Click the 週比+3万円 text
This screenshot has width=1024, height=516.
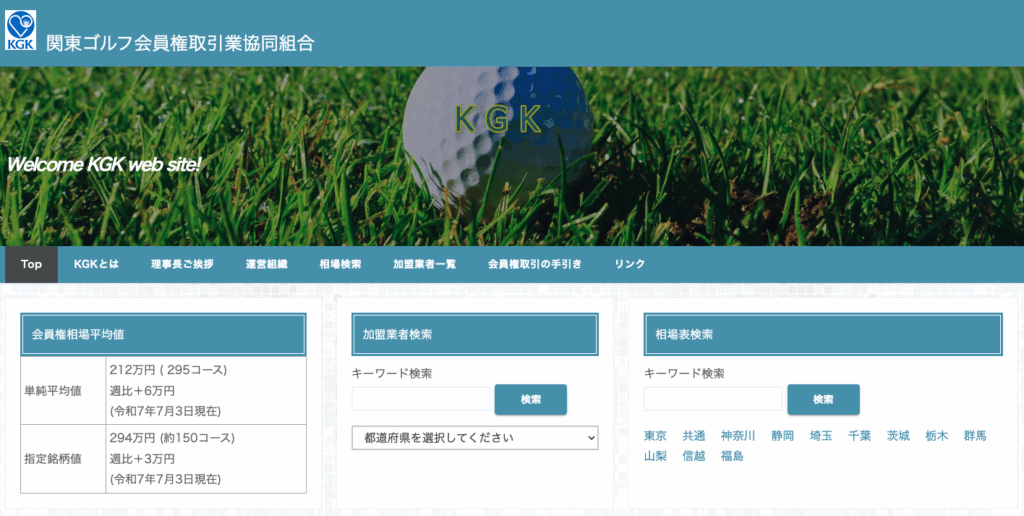point(142,459)
